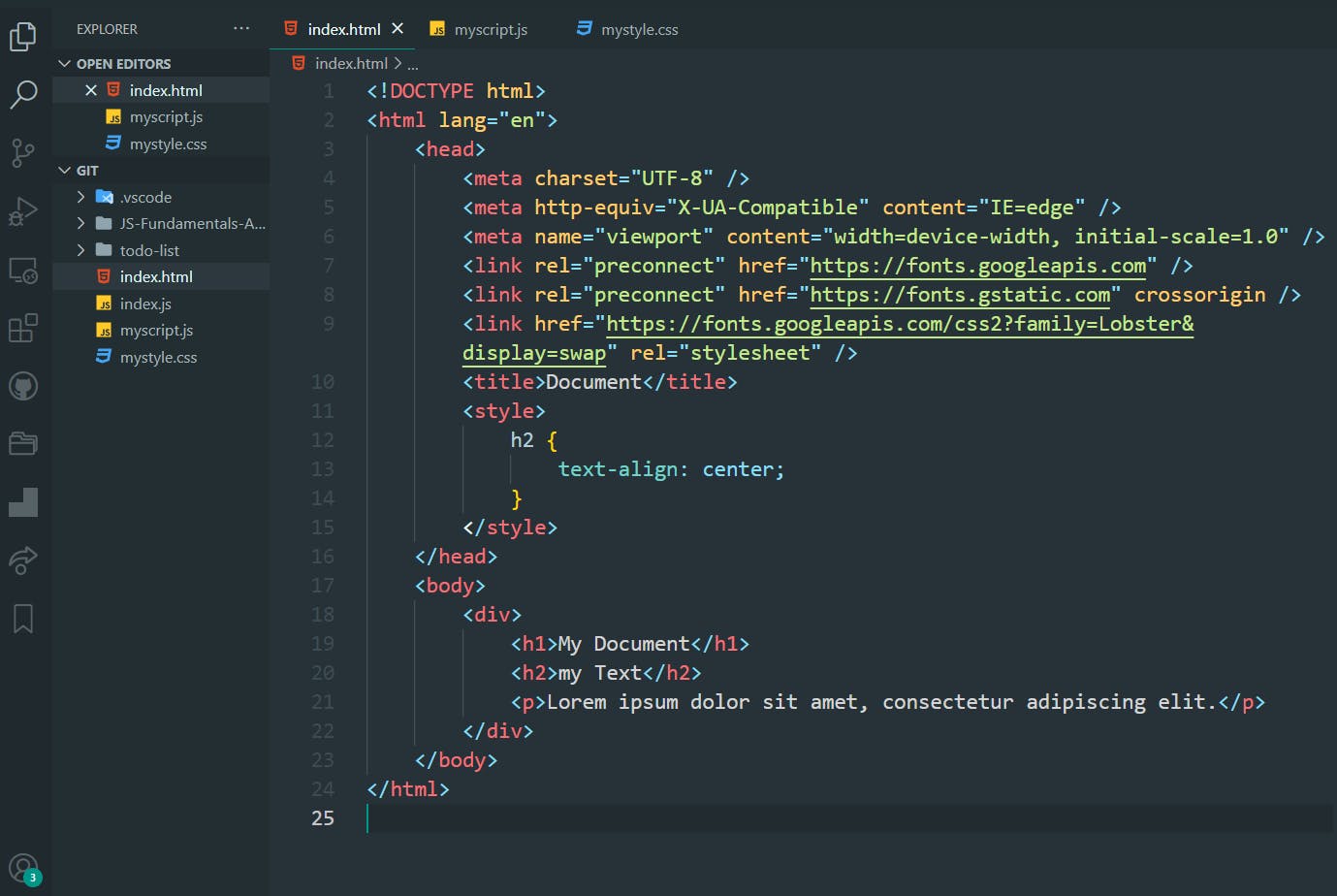Open the GitHub view in activity bar
This screenshot has height=896, width=1337.
click(22, 386)
